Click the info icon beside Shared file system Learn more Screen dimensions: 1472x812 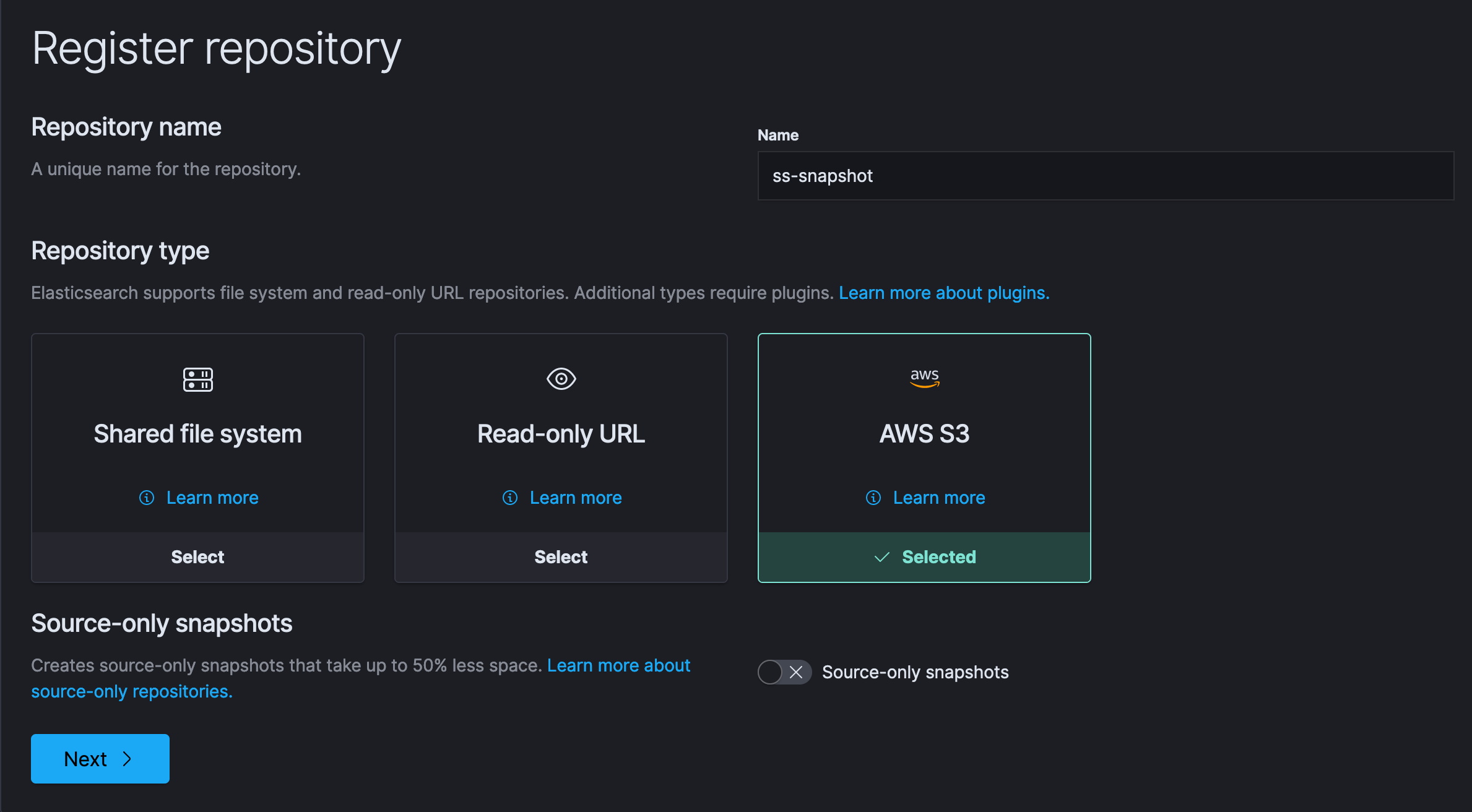pos(147,498)
